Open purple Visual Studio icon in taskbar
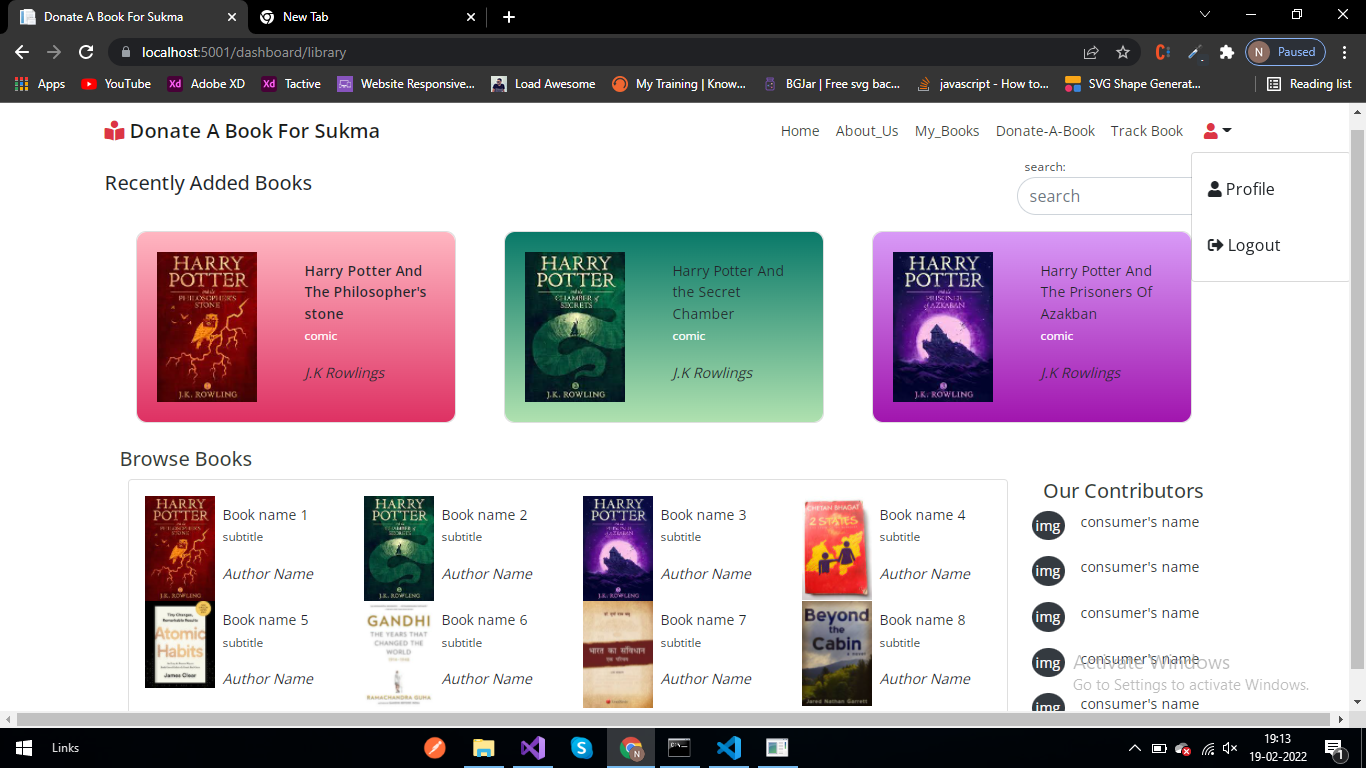The height and width of the screenshot is (768, 1366). pyautogui.click(x=533, y=748)
